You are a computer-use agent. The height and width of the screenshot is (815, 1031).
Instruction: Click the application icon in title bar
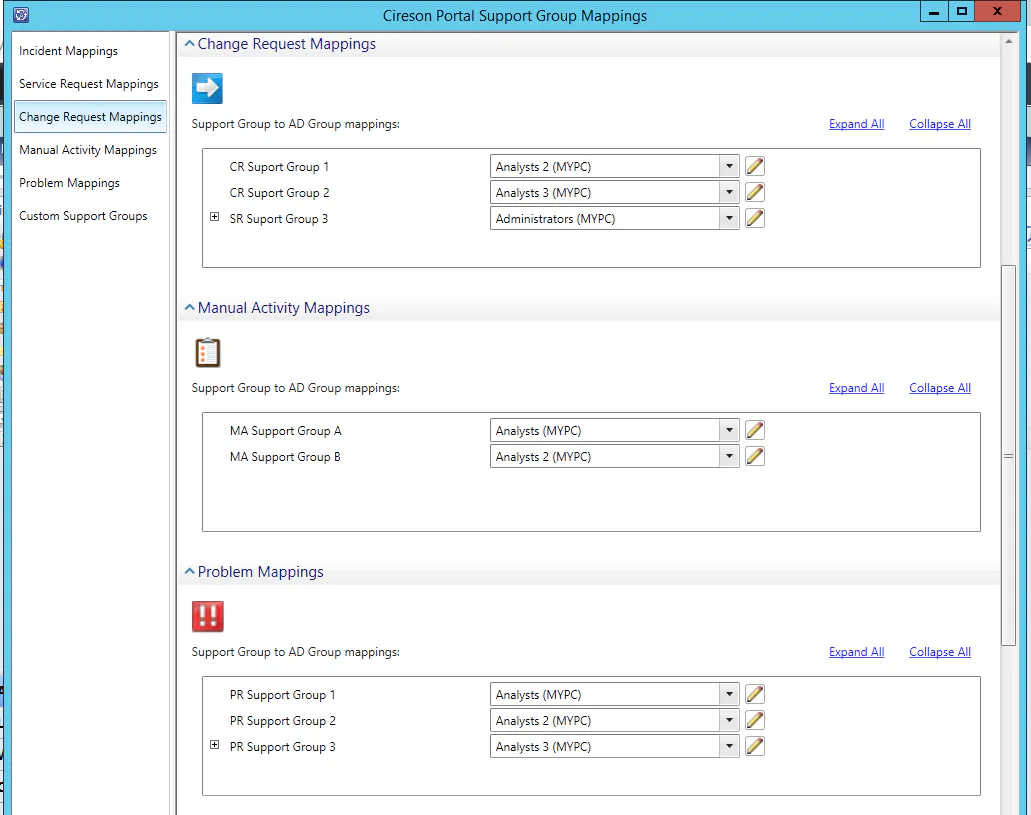click(x=21, y=14)
